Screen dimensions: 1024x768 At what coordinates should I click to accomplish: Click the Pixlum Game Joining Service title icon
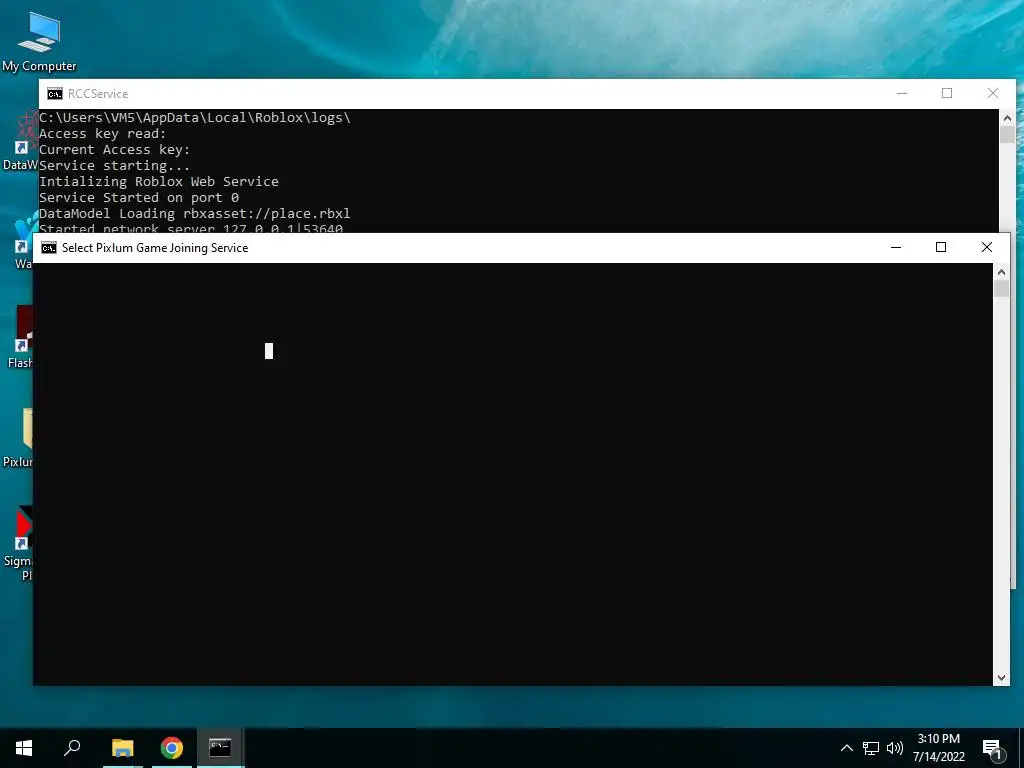[x=48, y=248]
